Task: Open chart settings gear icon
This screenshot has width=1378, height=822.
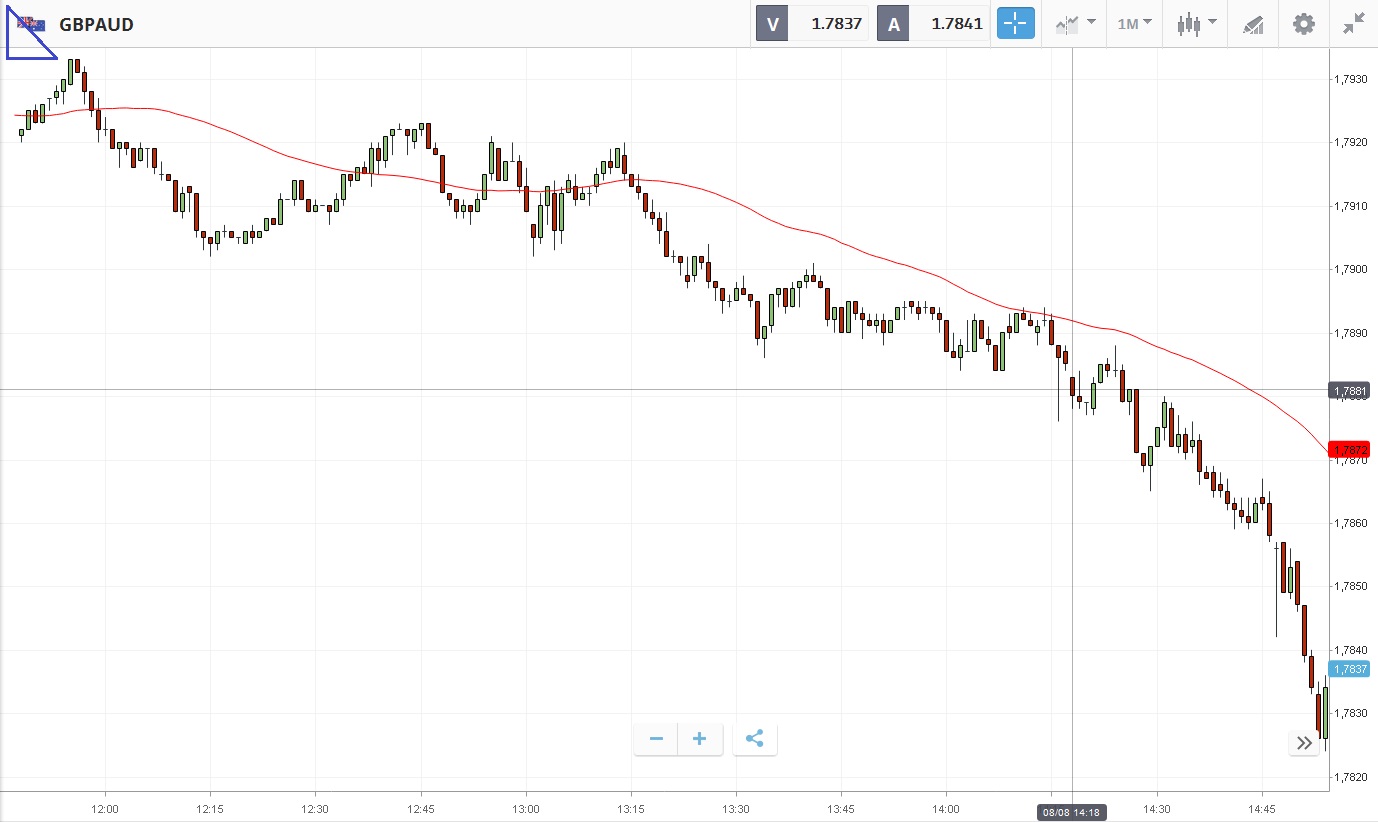Action: (x=1304, y=24)
